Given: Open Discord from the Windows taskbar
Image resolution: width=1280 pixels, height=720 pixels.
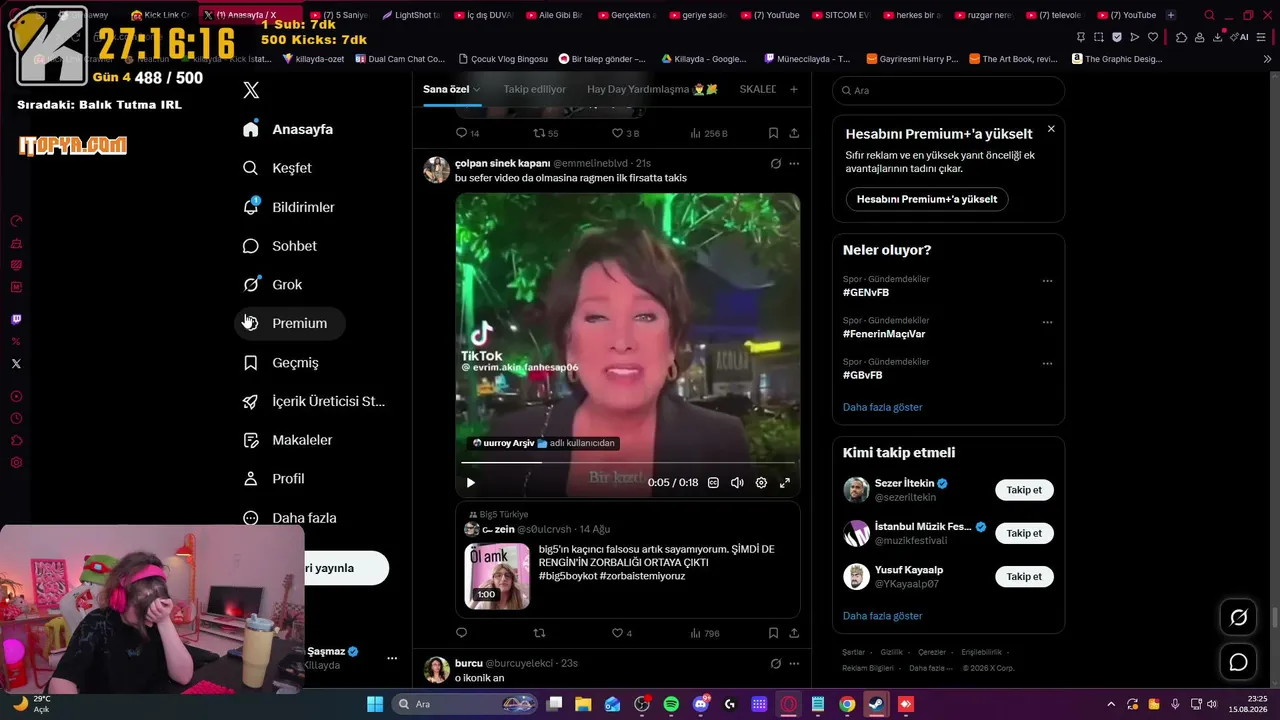Looking at the screenshot, I should click(x=701, y=704).
